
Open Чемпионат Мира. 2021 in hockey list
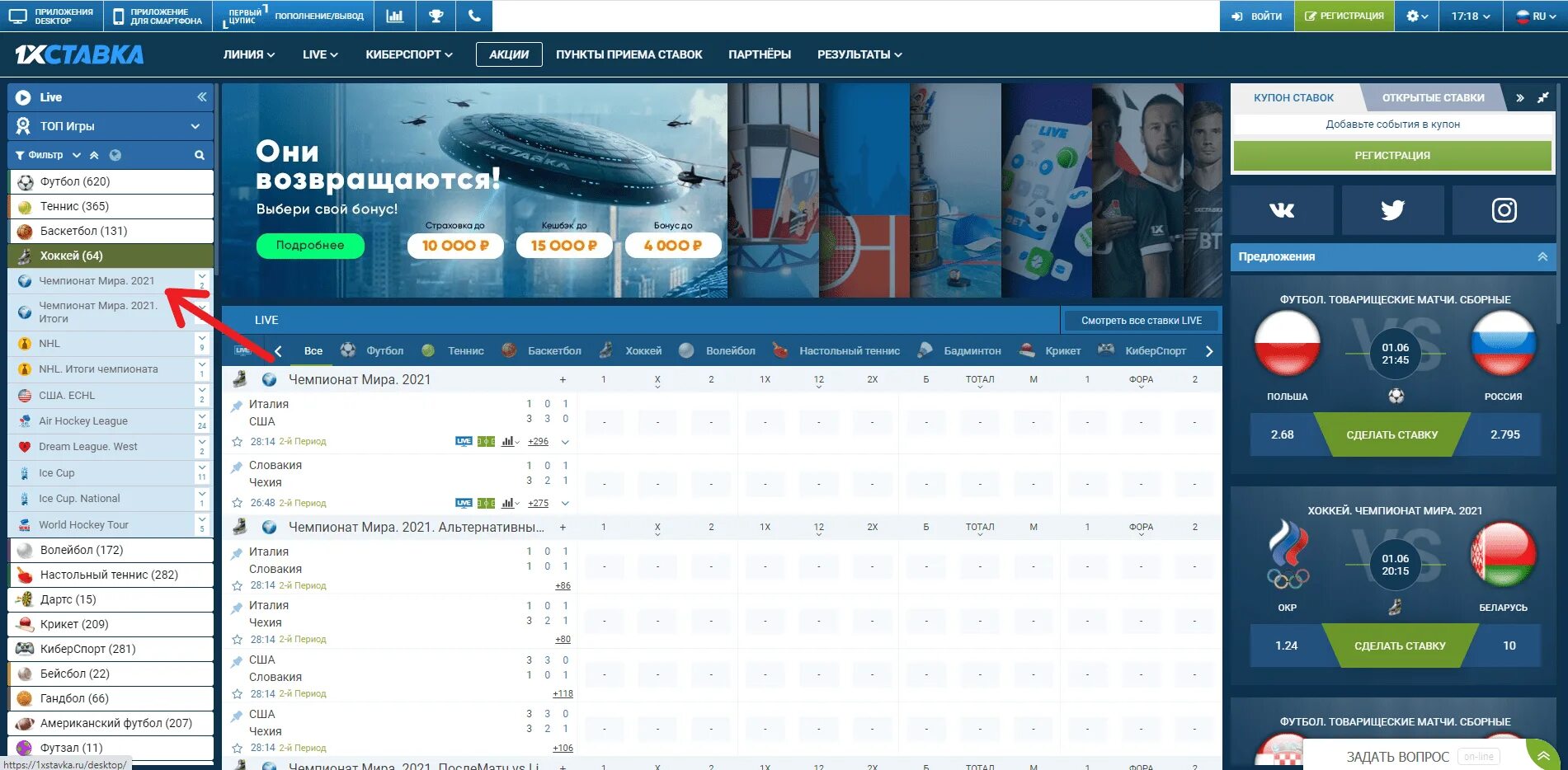[x=97, y=281]
